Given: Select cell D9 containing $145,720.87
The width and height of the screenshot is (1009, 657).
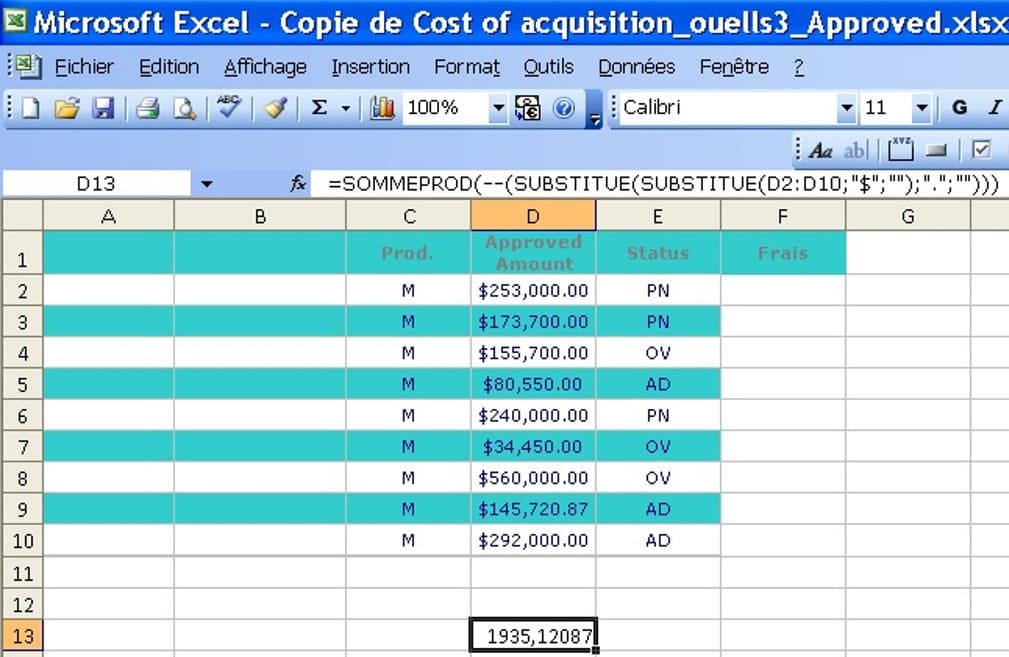Looking at the screenshot, I should coord(533,509).
